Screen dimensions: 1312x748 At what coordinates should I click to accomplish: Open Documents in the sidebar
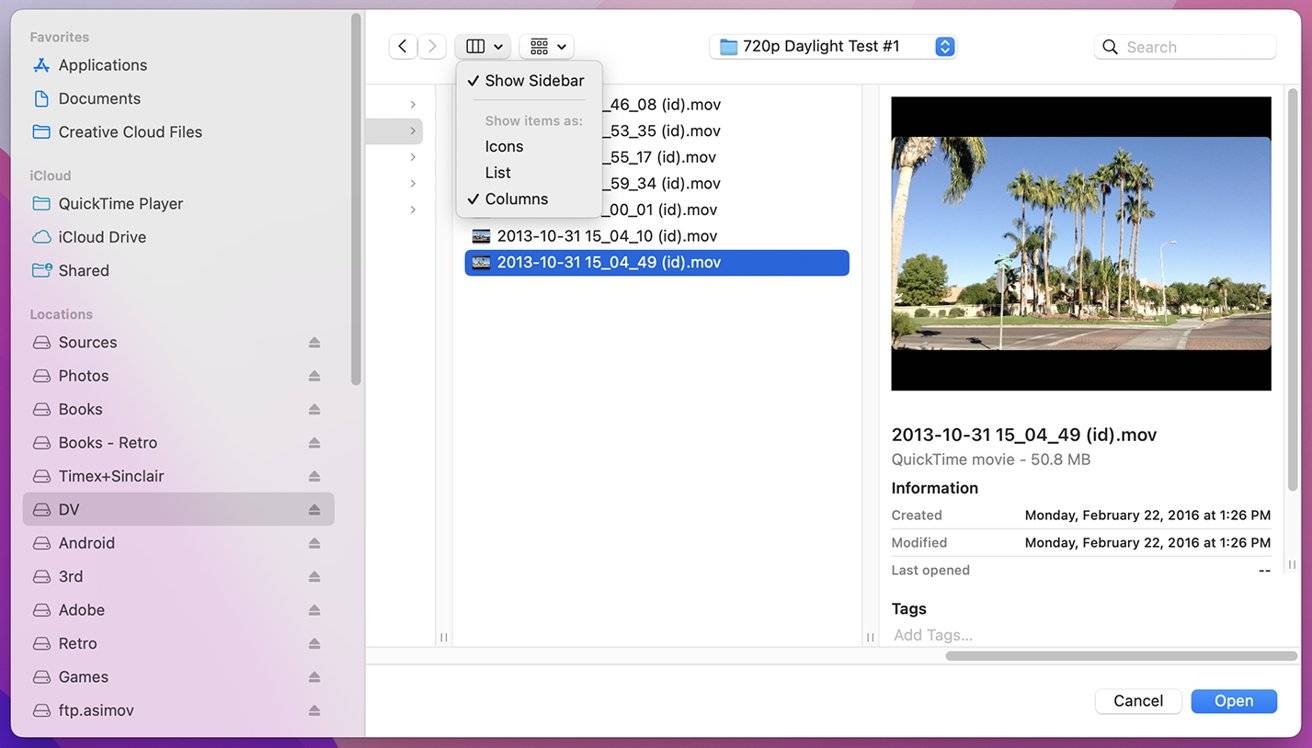tap(179, 98)
